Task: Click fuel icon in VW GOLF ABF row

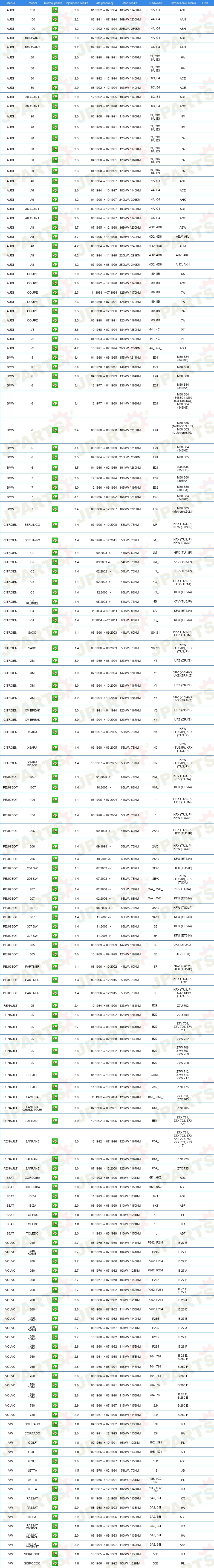Action: [x=55, y=1461]
